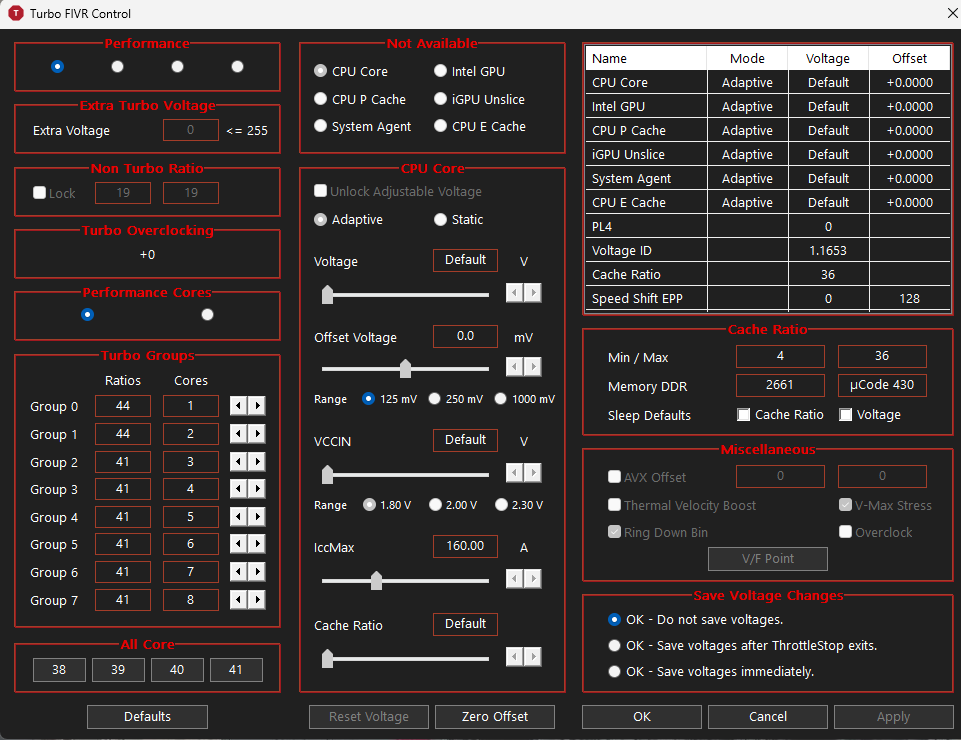This screenshot has width=961, height=740.
Task: Click the Group 0 ratio field
Action: point(123,405)
